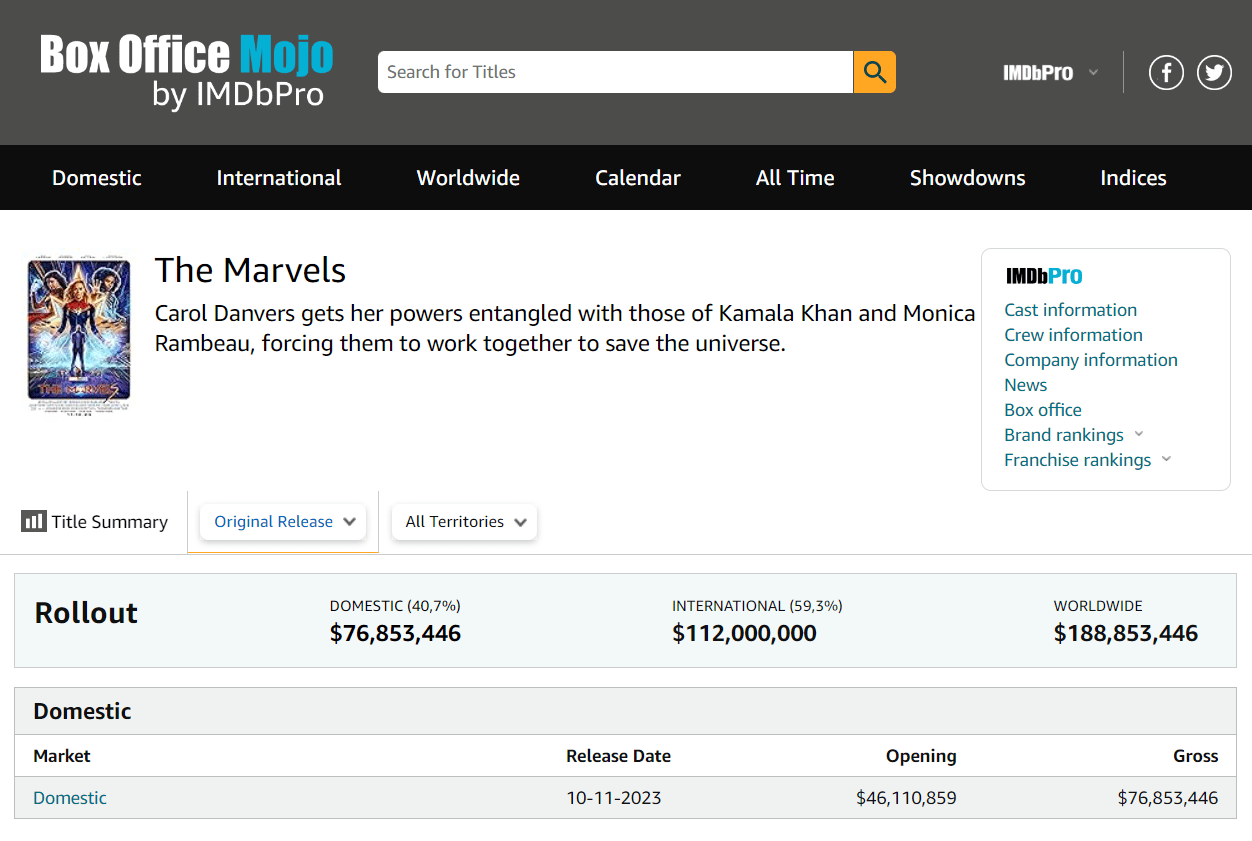
Task: Select the movie poster for The Marvels
Action: click(x=78, y=333)
